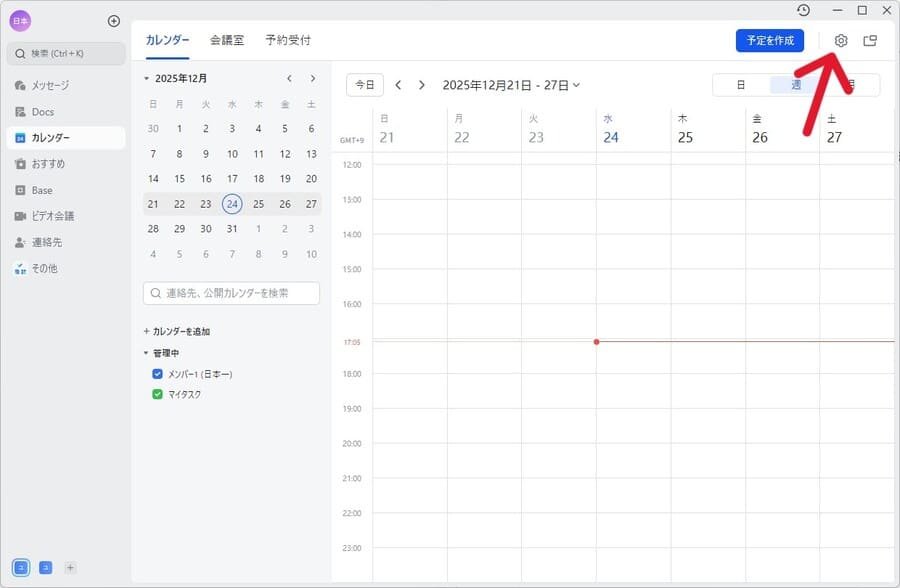
Task: Open 連絡先 in the sidebar
Action: pos(48,242)
